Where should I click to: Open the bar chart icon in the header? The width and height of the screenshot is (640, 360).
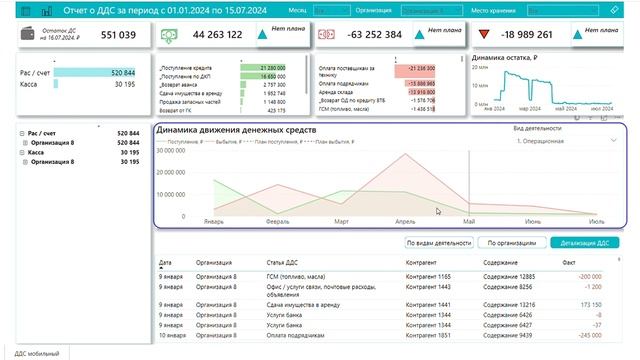tap(47, 11)
